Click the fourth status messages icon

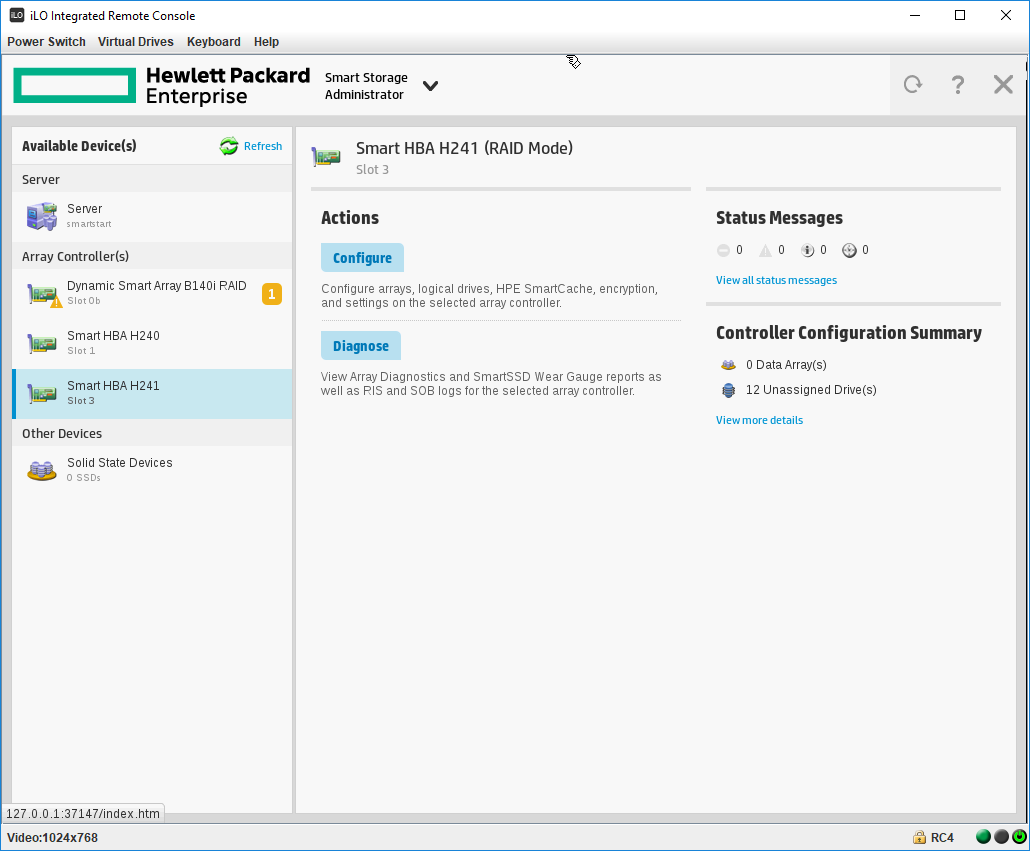(849, 250)
